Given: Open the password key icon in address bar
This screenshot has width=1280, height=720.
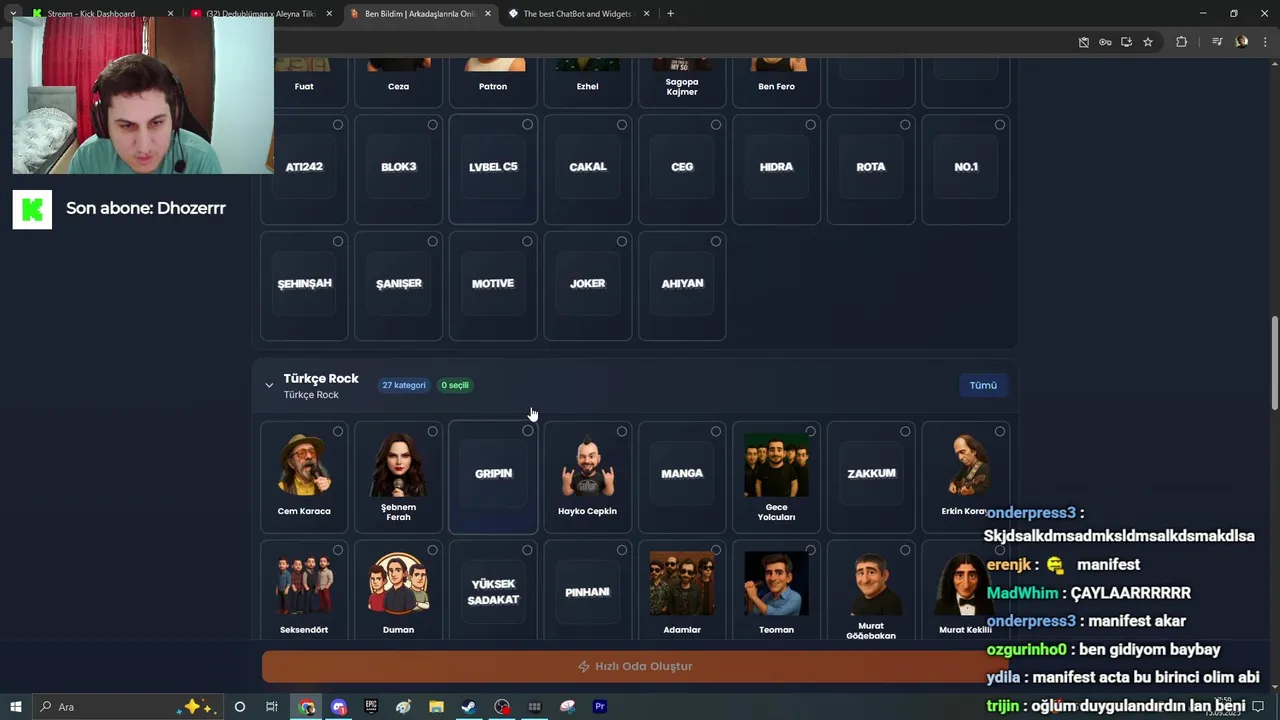Looking at the screenshot, I should (1105, 42).
